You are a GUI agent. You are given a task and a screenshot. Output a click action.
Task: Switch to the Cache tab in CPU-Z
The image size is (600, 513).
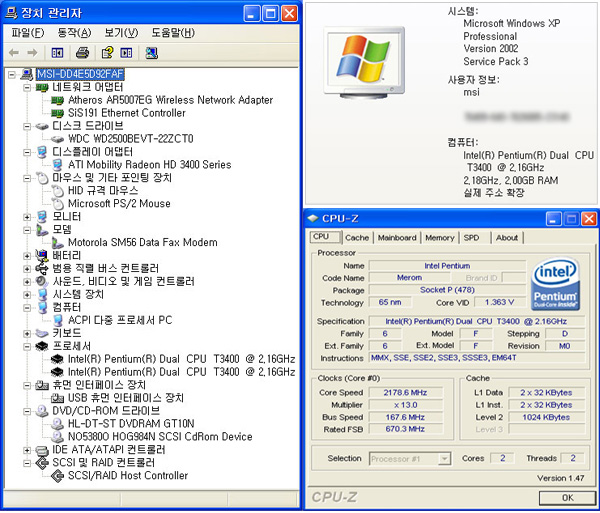[x=357, y=238]
